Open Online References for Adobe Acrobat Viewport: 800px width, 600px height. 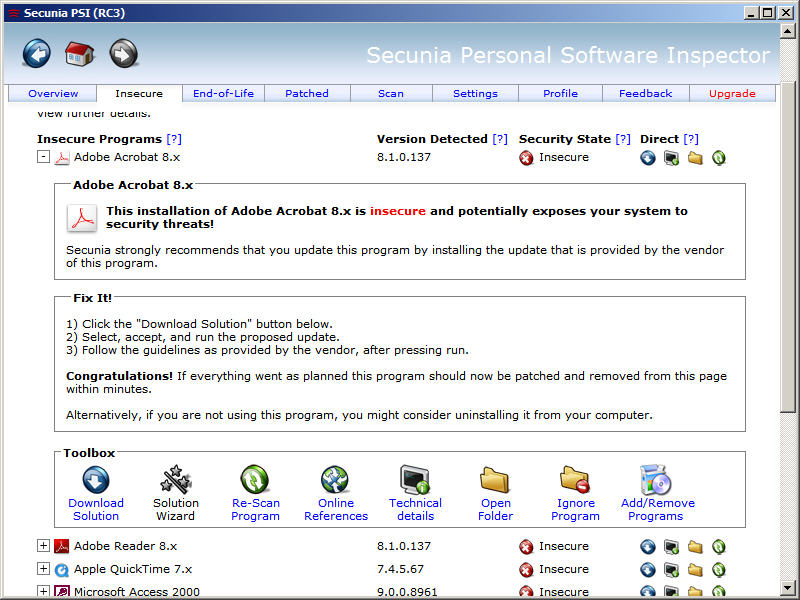click(335, 480)
